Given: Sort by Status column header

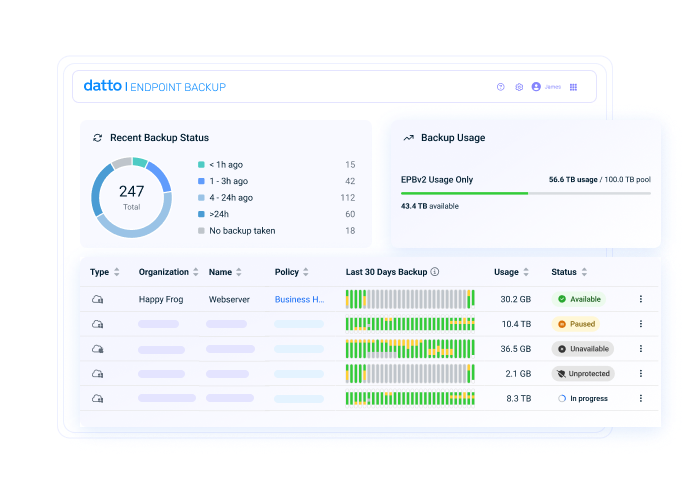Looking at the screenshot, I should [584, 272].
